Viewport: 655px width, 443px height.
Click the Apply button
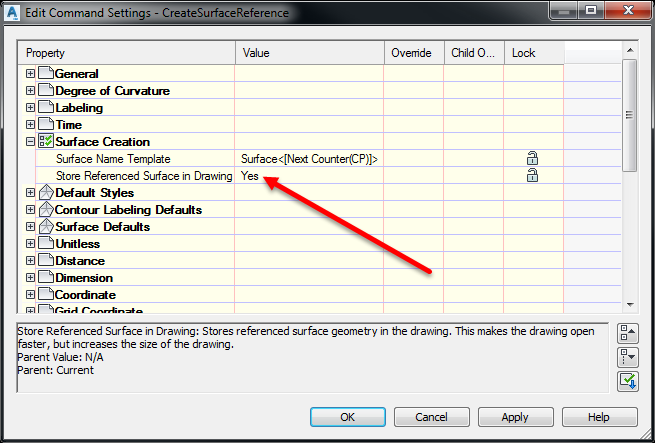pos(515,417)
